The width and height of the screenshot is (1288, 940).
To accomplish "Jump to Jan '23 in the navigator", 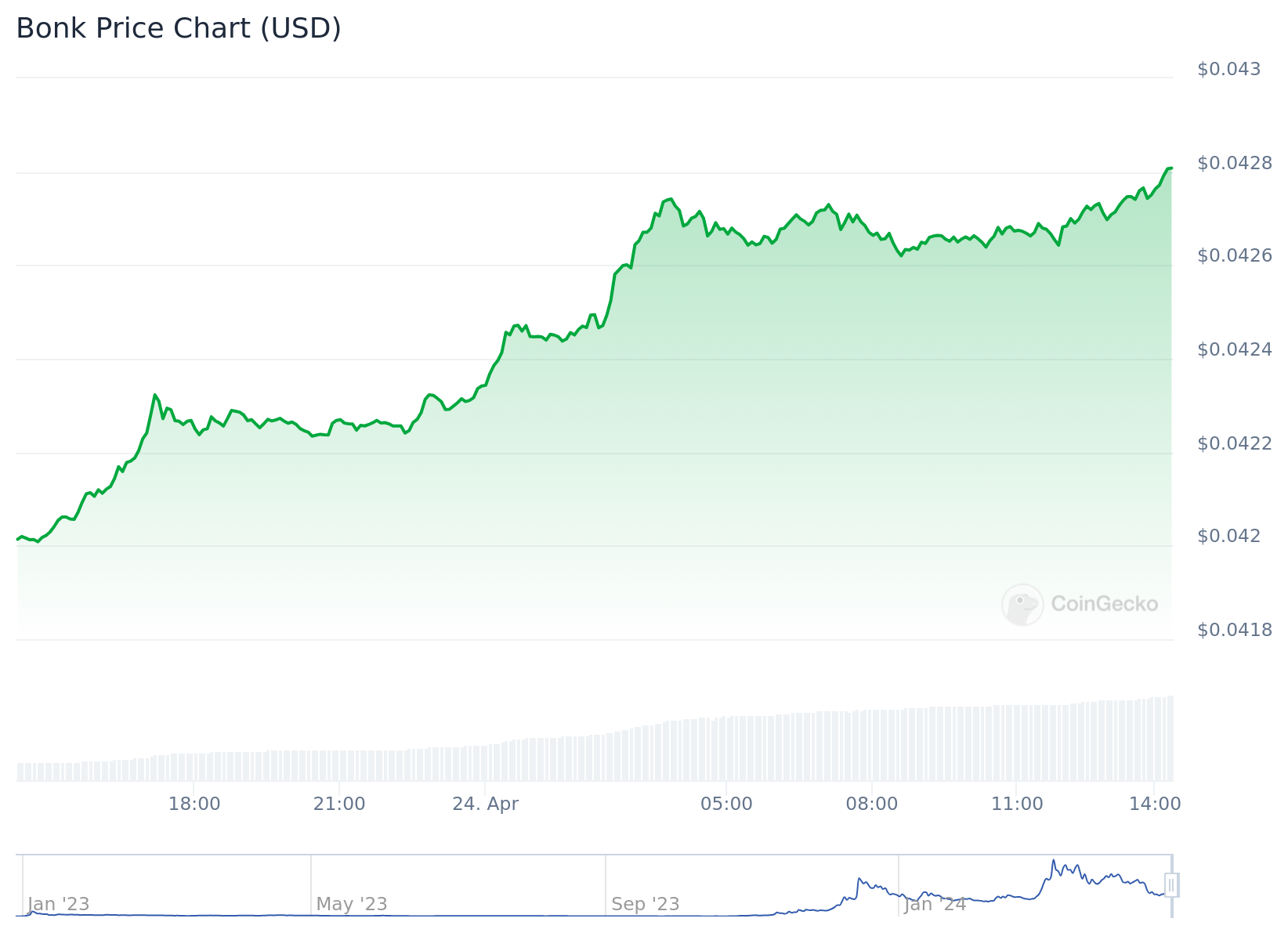I will coord(59,904).
